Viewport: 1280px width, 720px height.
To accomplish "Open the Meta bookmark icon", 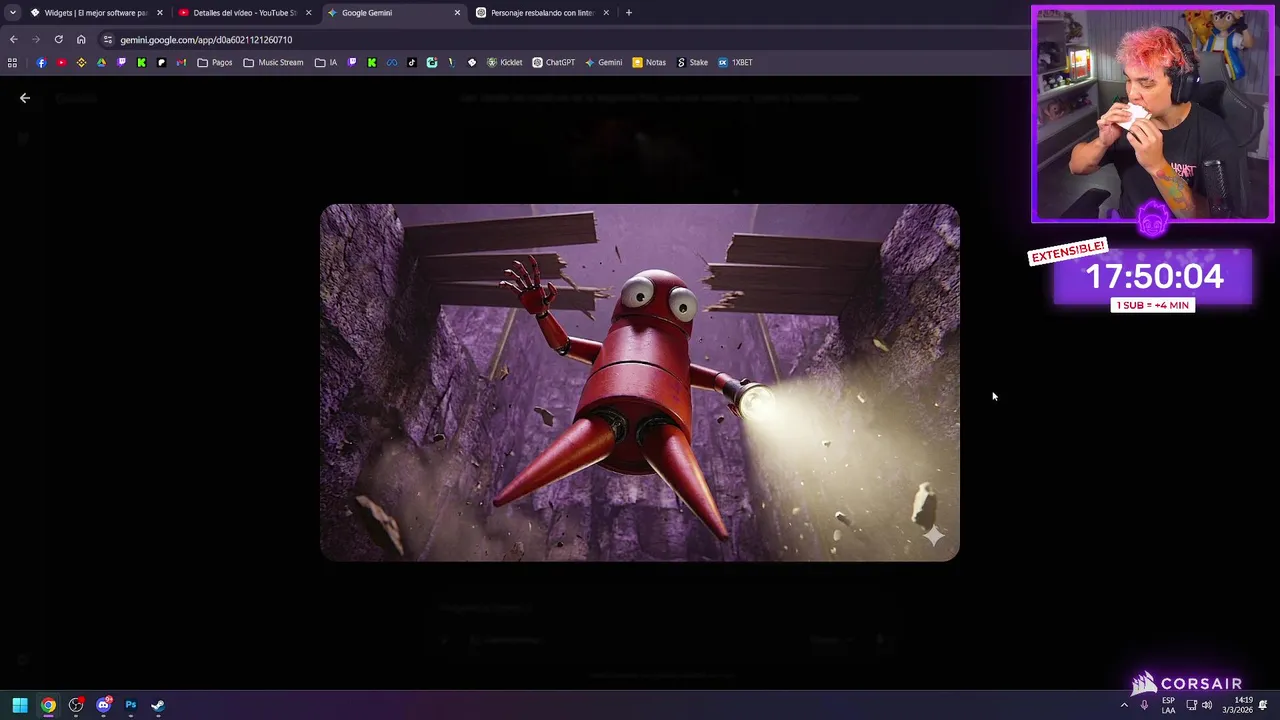I will pyautogui.click(x=392, y=62).
